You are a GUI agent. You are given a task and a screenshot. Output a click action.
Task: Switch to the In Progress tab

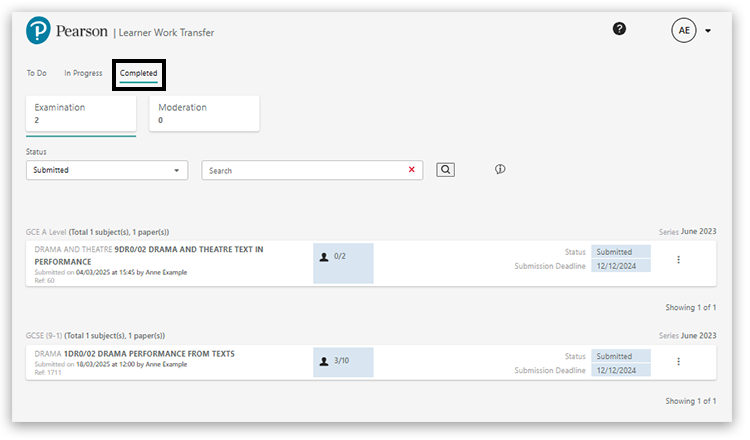(x=83, y=73)
